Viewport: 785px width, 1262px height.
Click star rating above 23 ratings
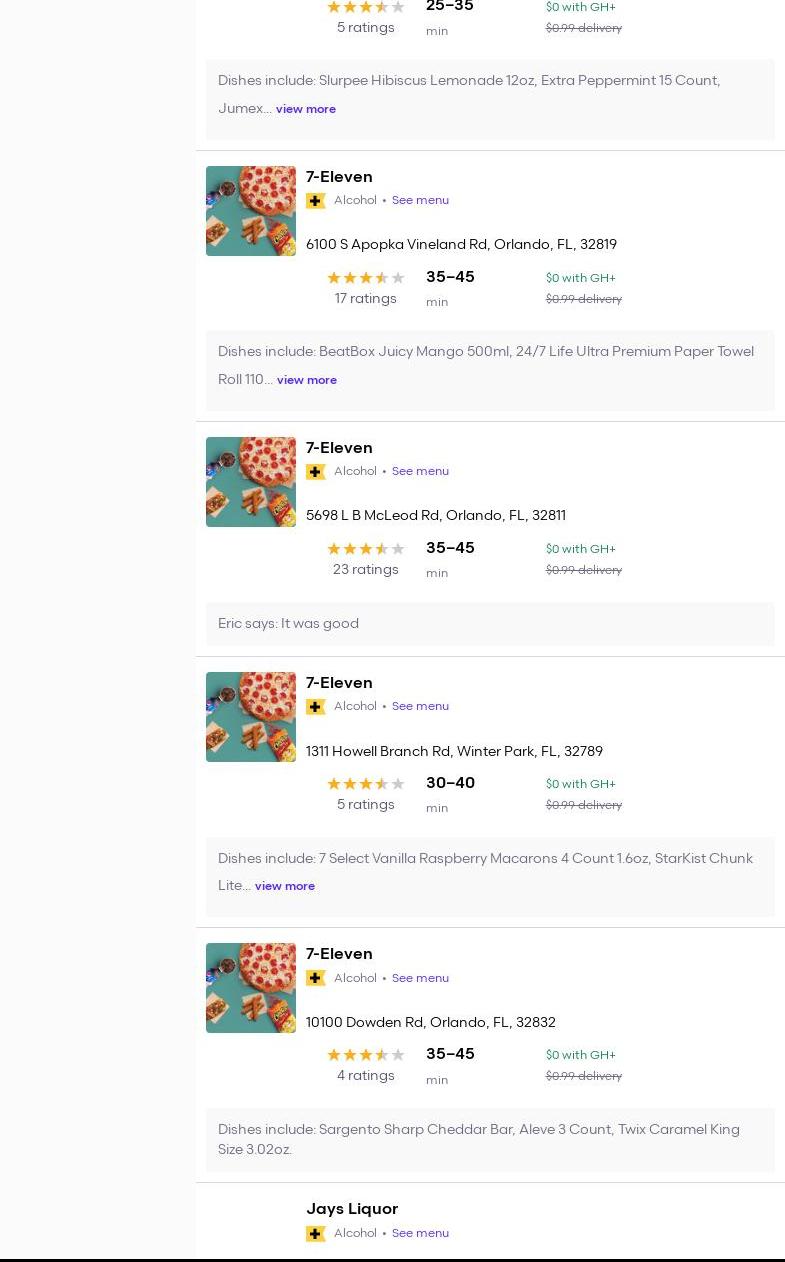tap(365, 549)
